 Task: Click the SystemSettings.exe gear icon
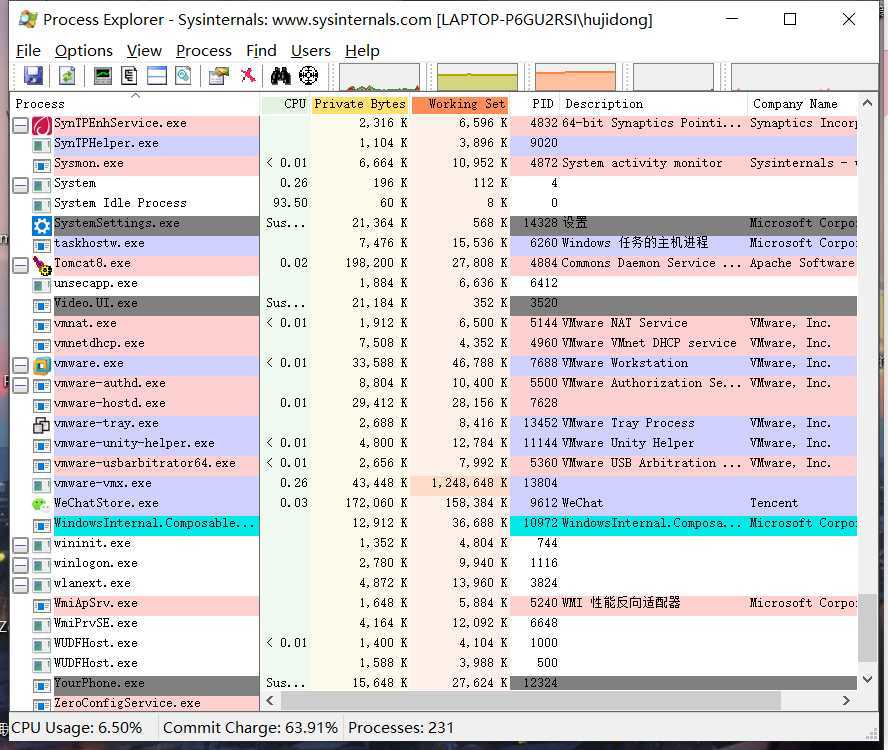(x=41, y=225)
